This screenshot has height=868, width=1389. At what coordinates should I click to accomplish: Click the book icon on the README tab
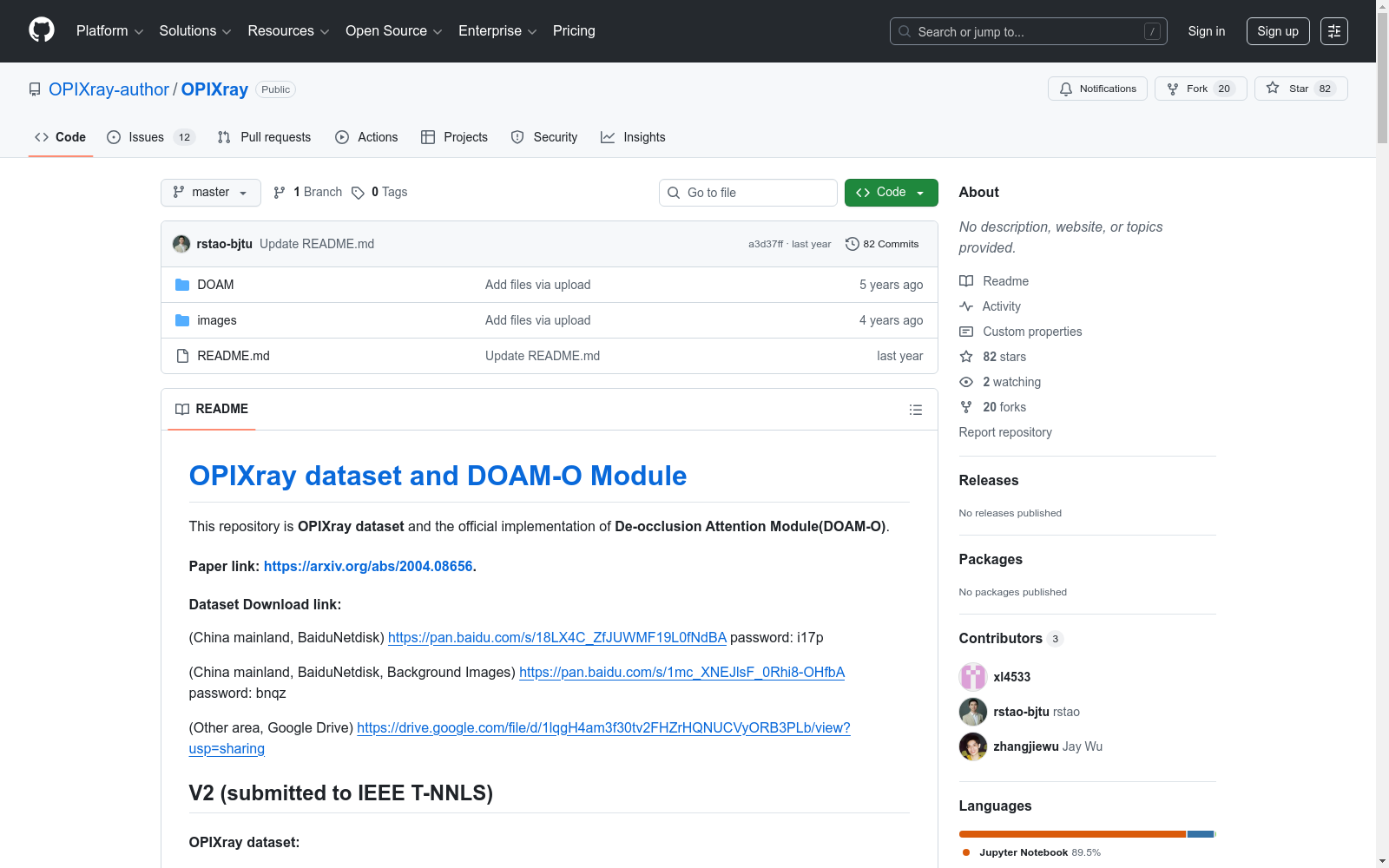pos(182,410)
